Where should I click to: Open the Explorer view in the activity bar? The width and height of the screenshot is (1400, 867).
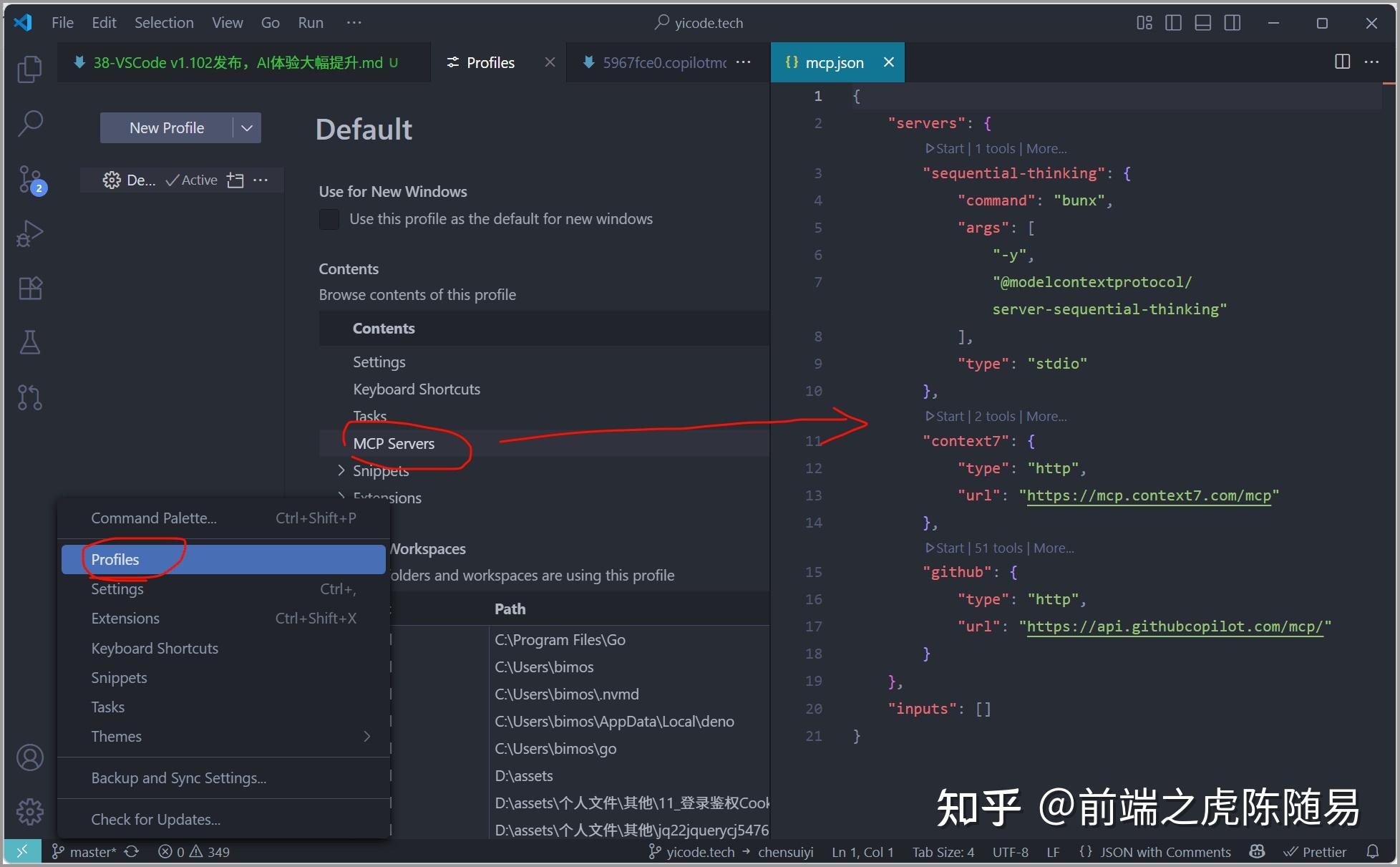(x=29, y=68)
